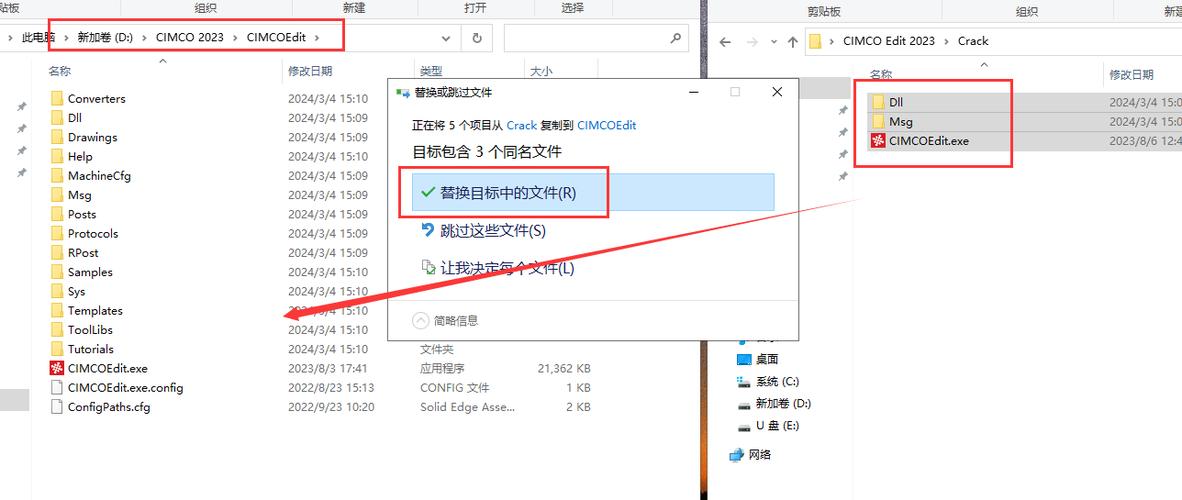Sort left list by 名称 column
The image size is (1182, 500).
60,71
